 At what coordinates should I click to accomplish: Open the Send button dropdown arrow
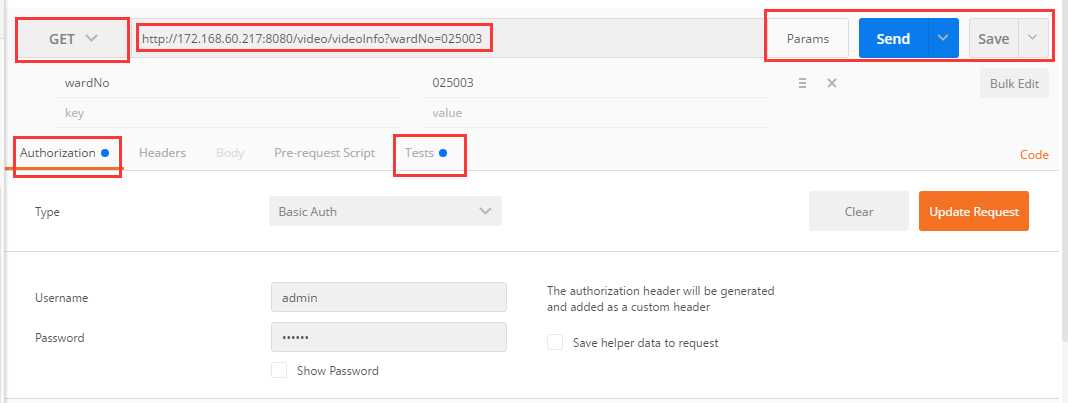pos(943,39)
